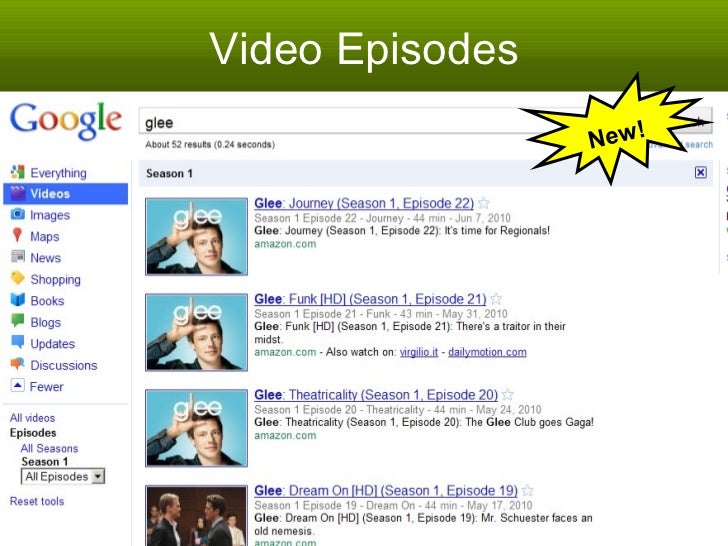Open Glee: Dream On Episode 19 title
The height and width of the screenshot is (546, 728).
386,491
